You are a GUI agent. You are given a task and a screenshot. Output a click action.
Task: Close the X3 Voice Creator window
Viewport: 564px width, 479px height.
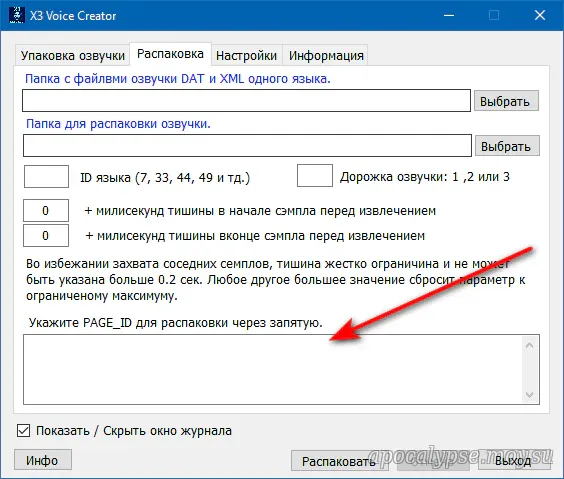click(x=540, y=15)
